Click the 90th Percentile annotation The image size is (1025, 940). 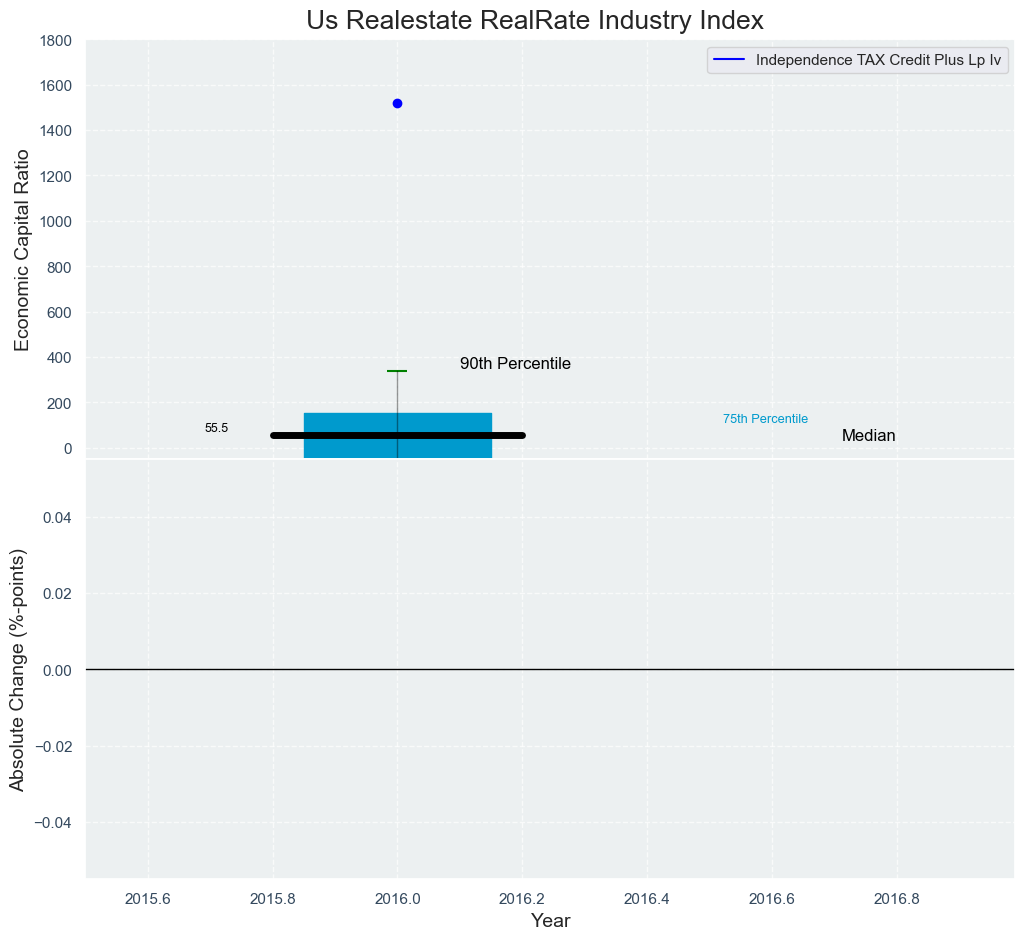(515, 364)
